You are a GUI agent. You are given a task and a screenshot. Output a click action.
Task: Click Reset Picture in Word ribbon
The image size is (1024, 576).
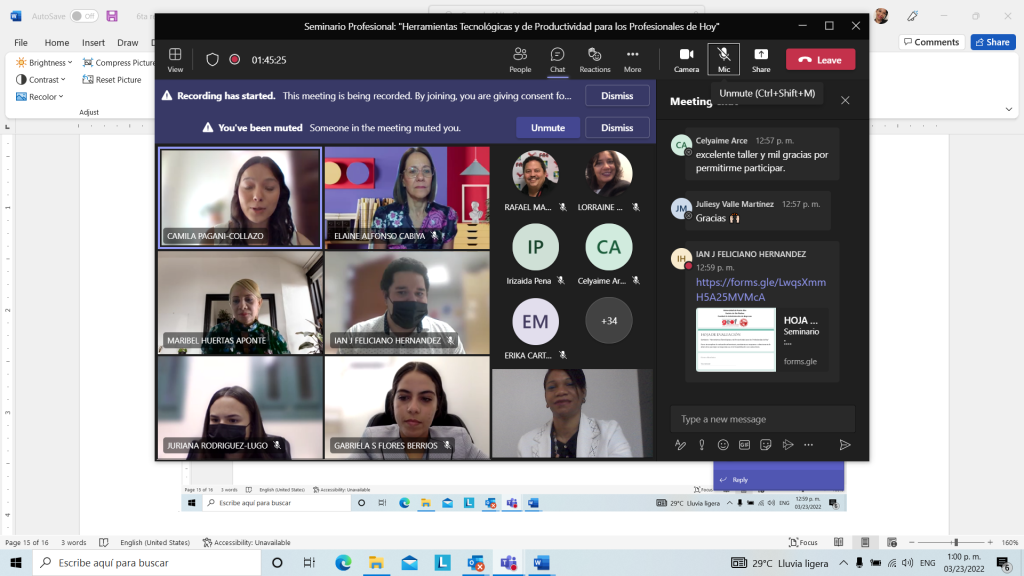click(x=112, y=80)
